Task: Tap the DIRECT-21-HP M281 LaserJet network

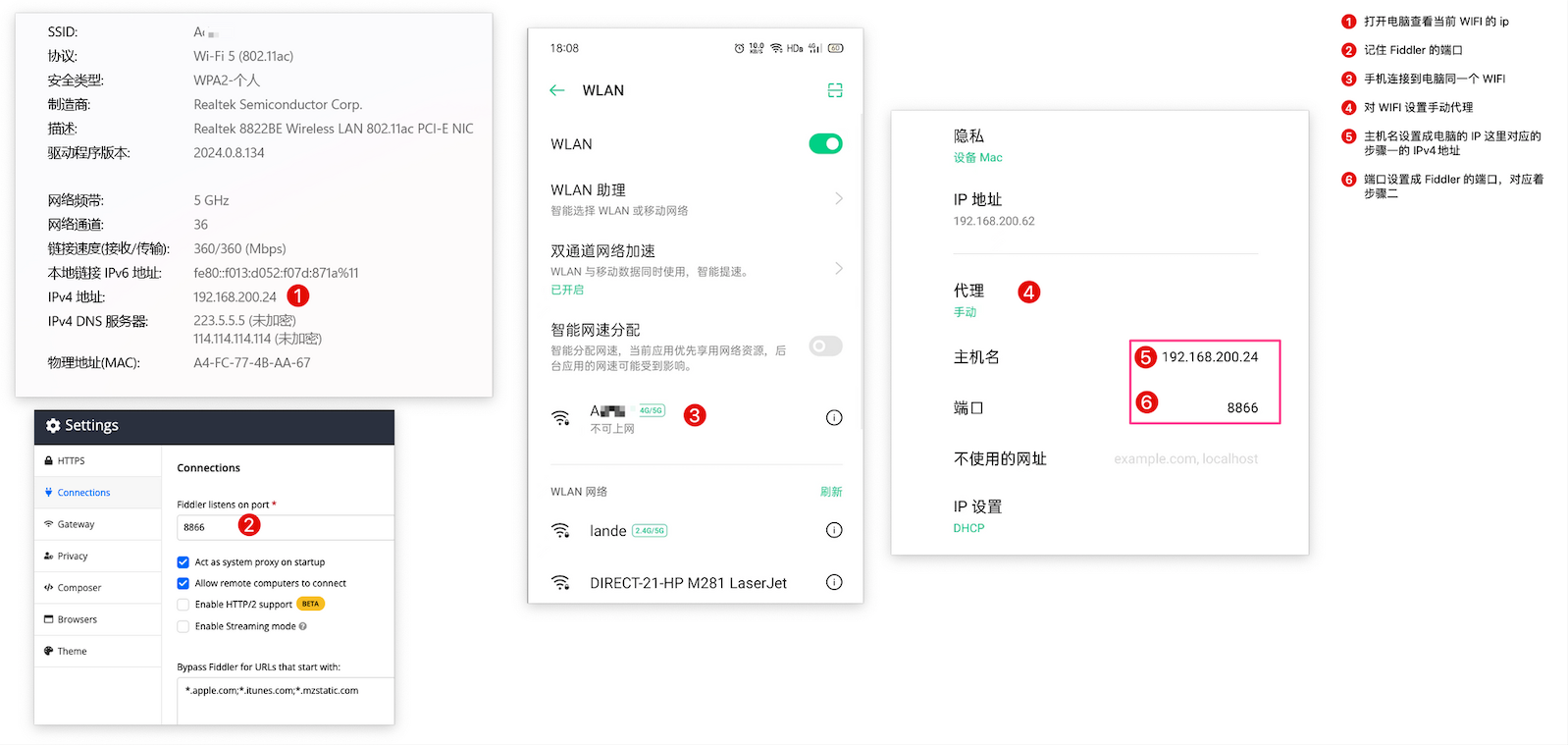Action: pyautogui.click(x=697, y=583)
